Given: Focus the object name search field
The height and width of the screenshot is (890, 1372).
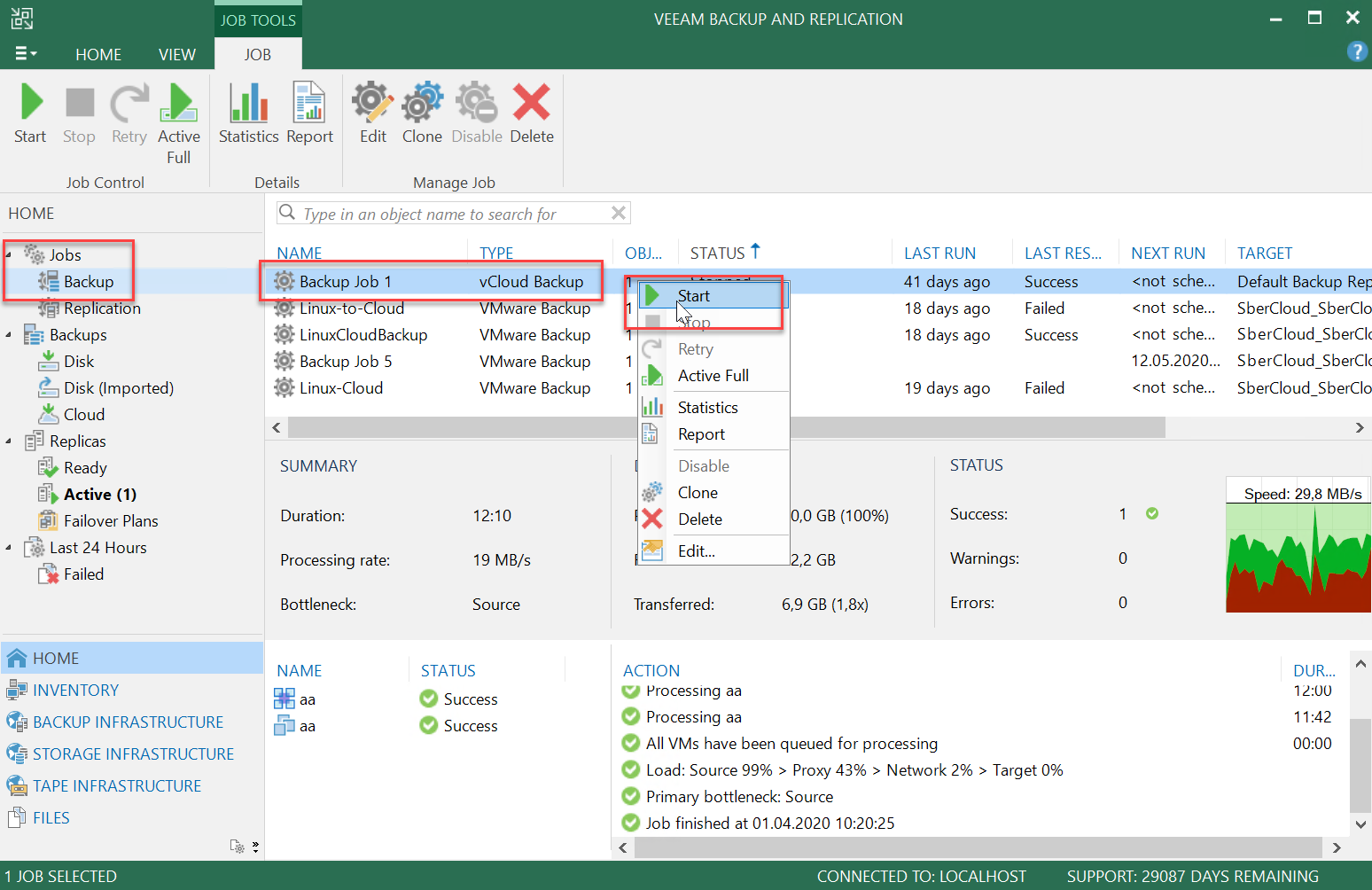Looking at the screenshot, I should (x=455, y=214).
